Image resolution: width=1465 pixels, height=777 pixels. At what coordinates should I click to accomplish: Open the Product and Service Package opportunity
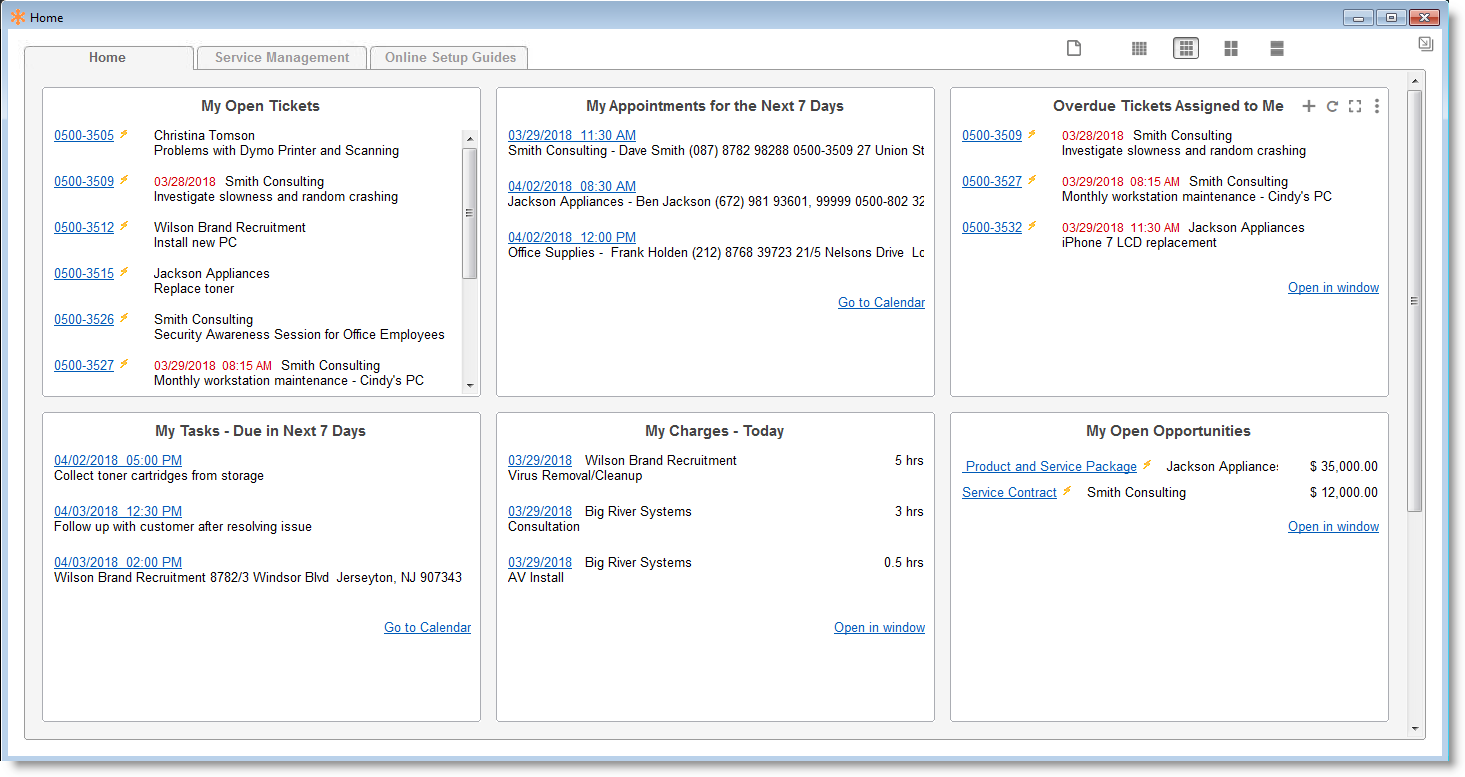1050,466
